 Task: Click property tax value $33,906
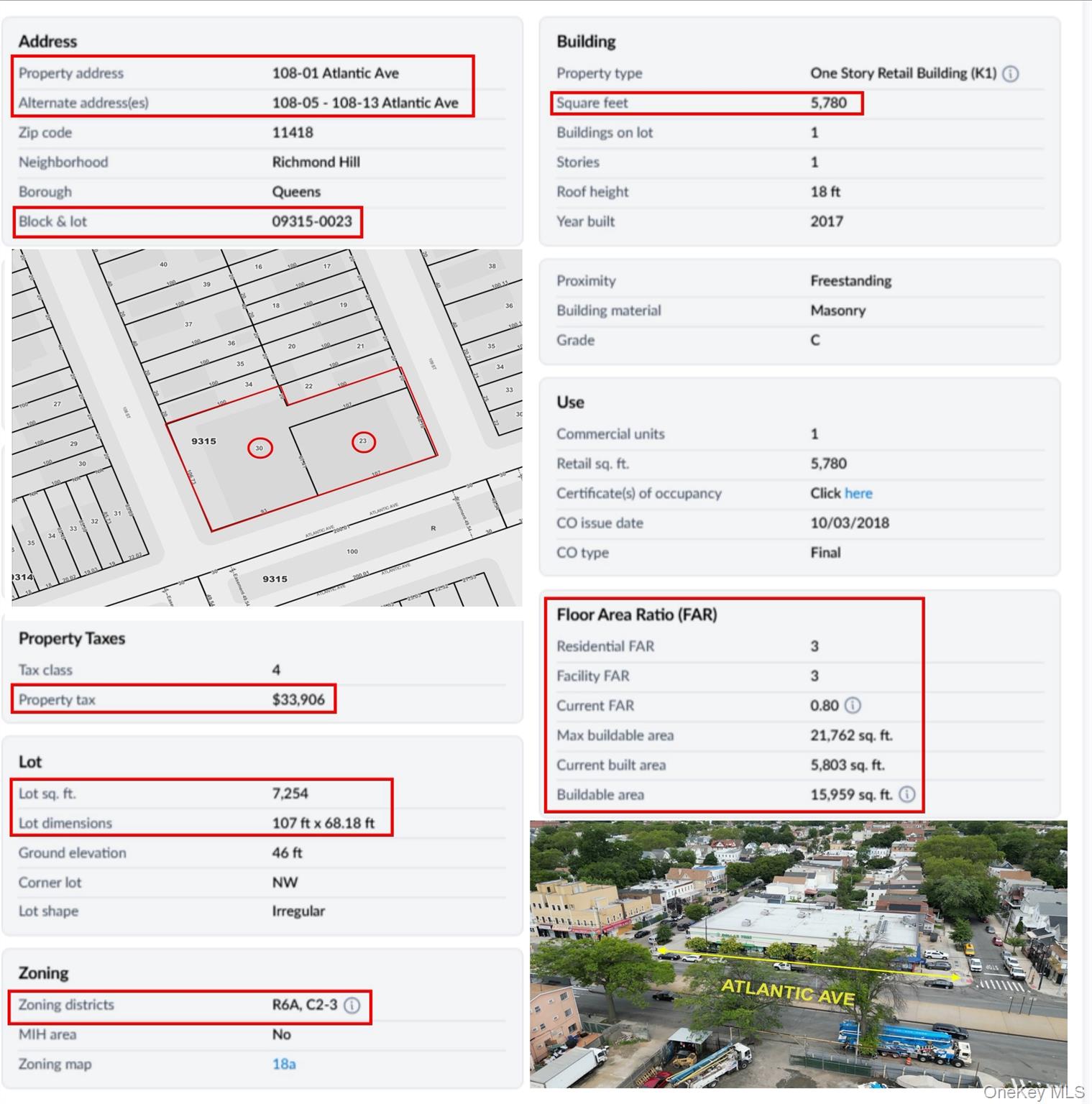point(298,699)
